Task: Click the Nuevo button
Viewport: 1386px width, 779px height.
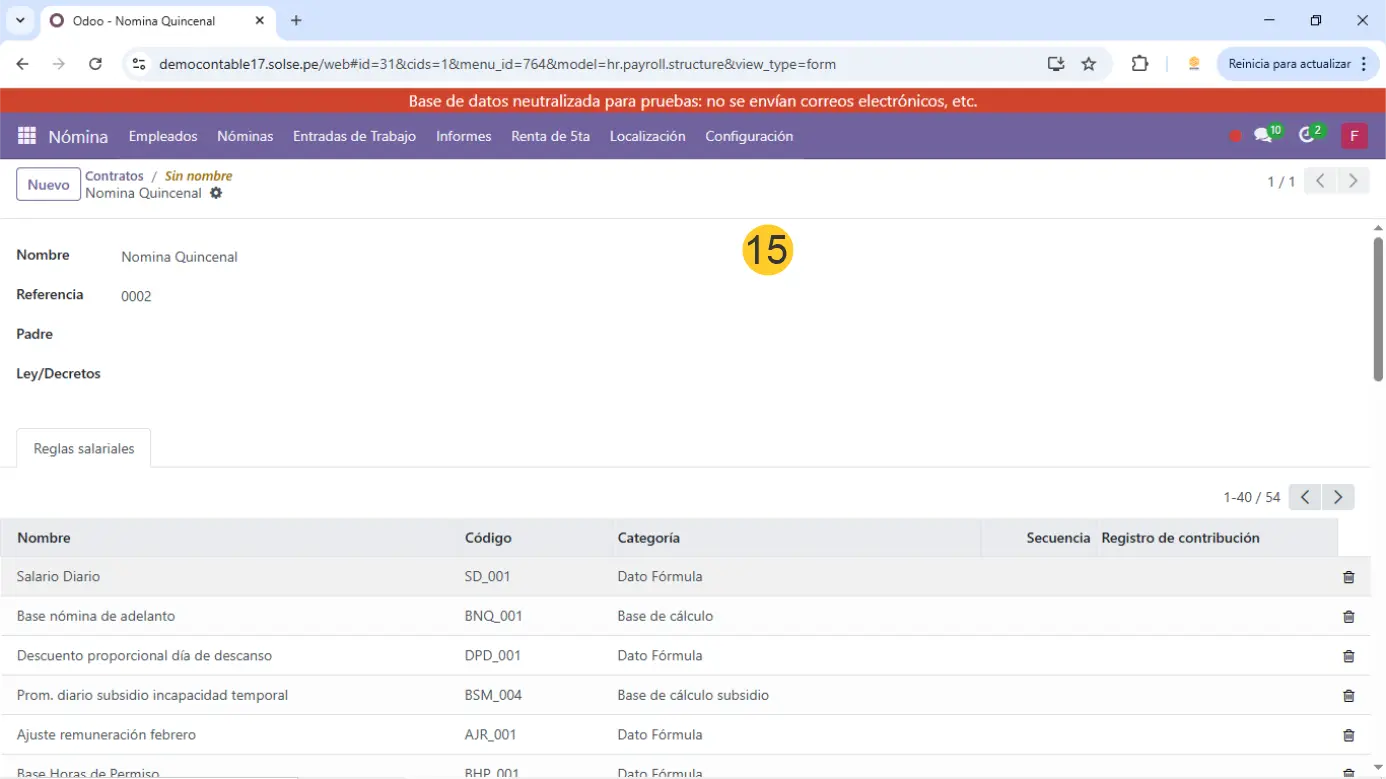Action: [x=48, y=185]
